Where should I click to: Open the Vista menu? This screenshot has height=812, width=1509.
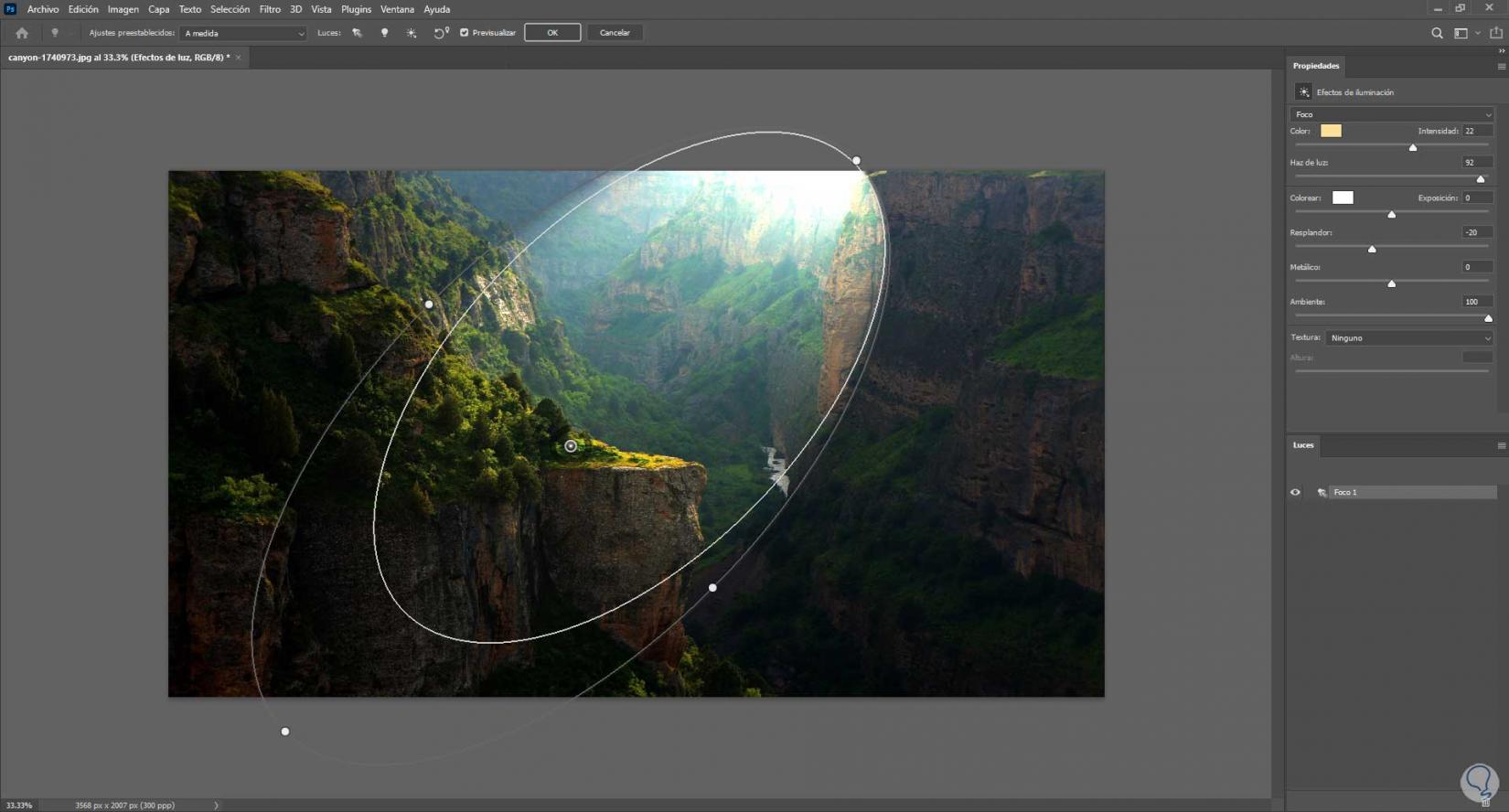[321, 9]
